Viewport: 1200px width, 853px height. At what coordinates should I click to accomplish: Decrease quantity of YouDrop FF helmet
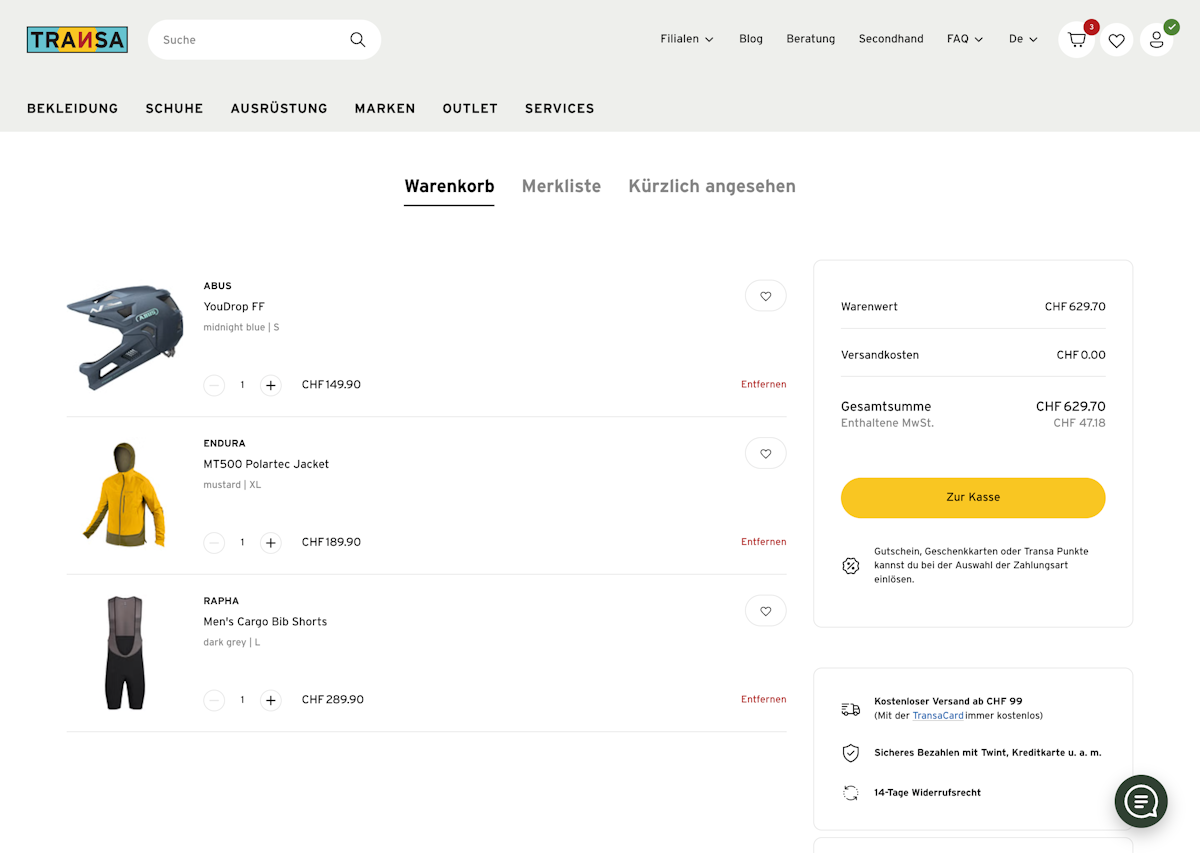[x=214, y=385]
